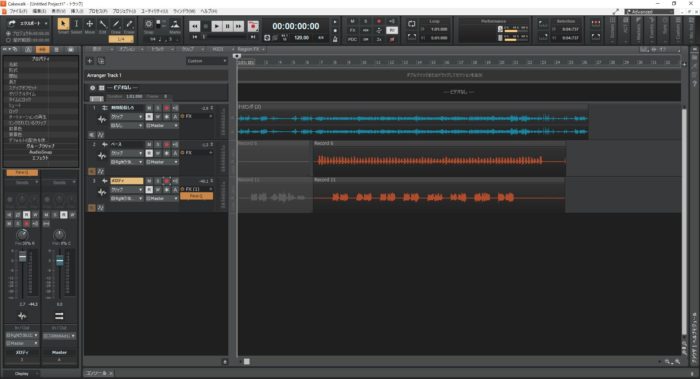The height and width of the screenshot is (379, 700).
Task: Click the 1/4 snap resolution button
Action: pos(121,39)
